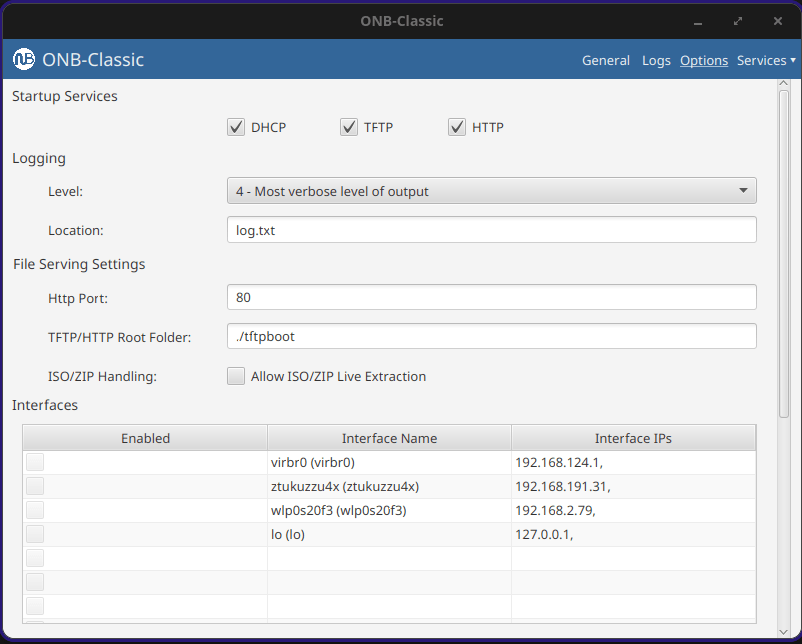Disable the HTTP startup service
Screen dimensions: 802x644
click(x=457, y=127)
